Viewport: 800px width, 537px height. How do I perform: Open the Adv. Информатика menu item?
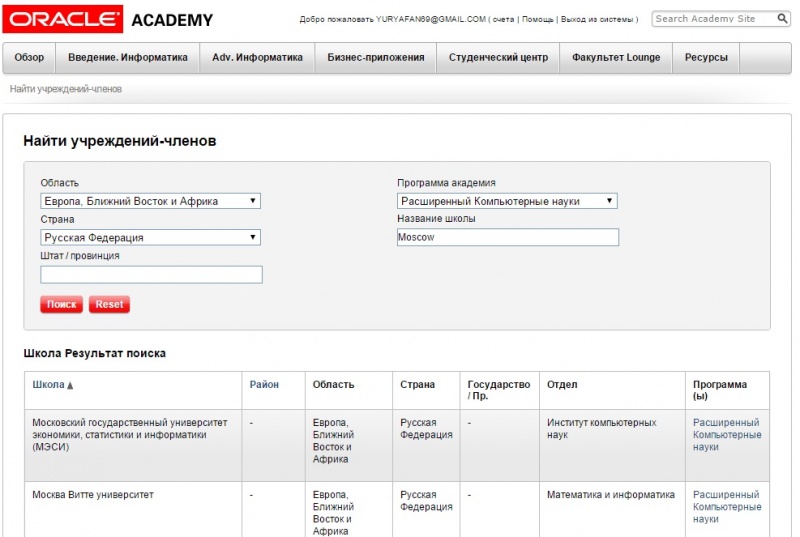[257, 58]
